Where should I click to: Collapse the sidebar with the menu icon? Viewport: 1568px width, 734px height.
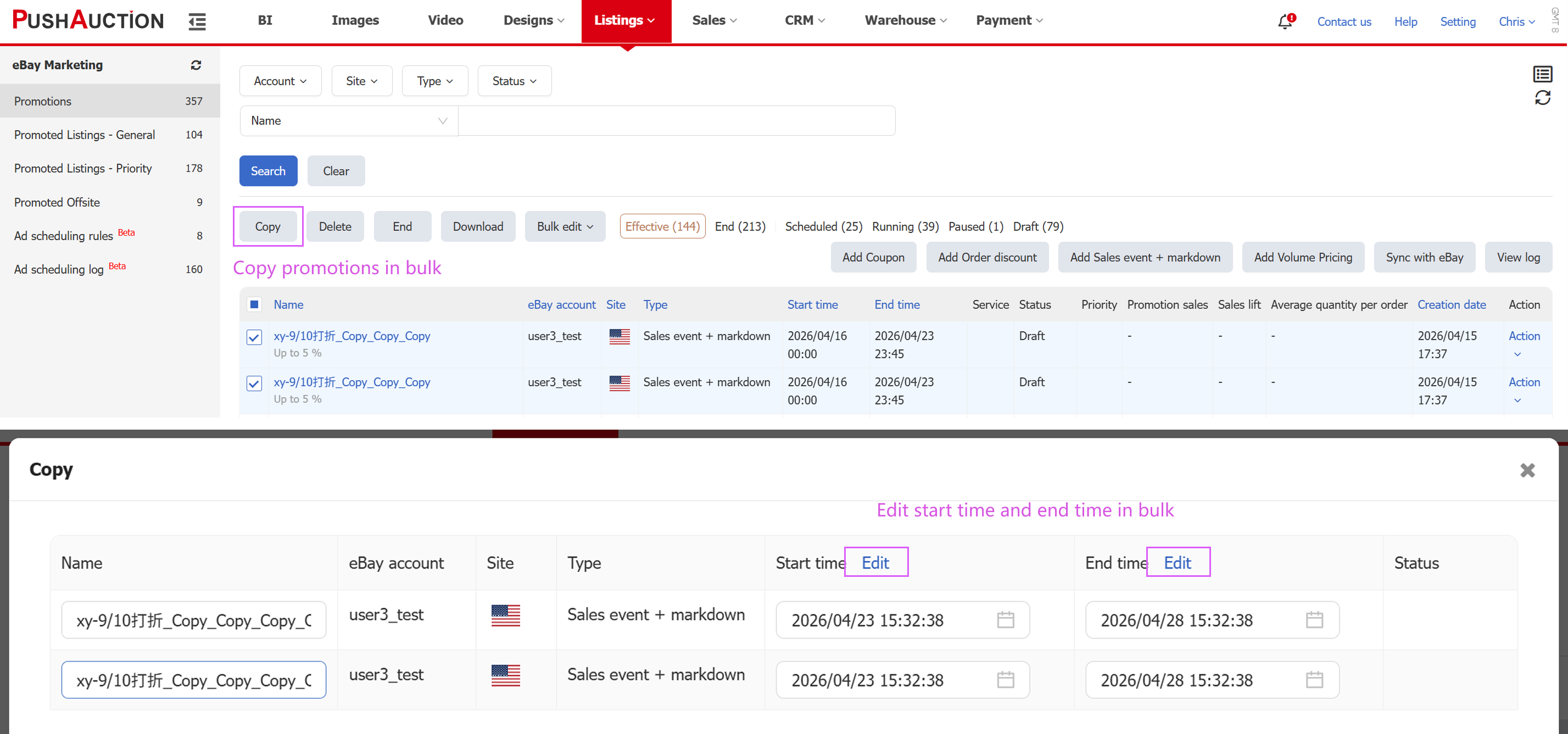(x=197, y=21)
